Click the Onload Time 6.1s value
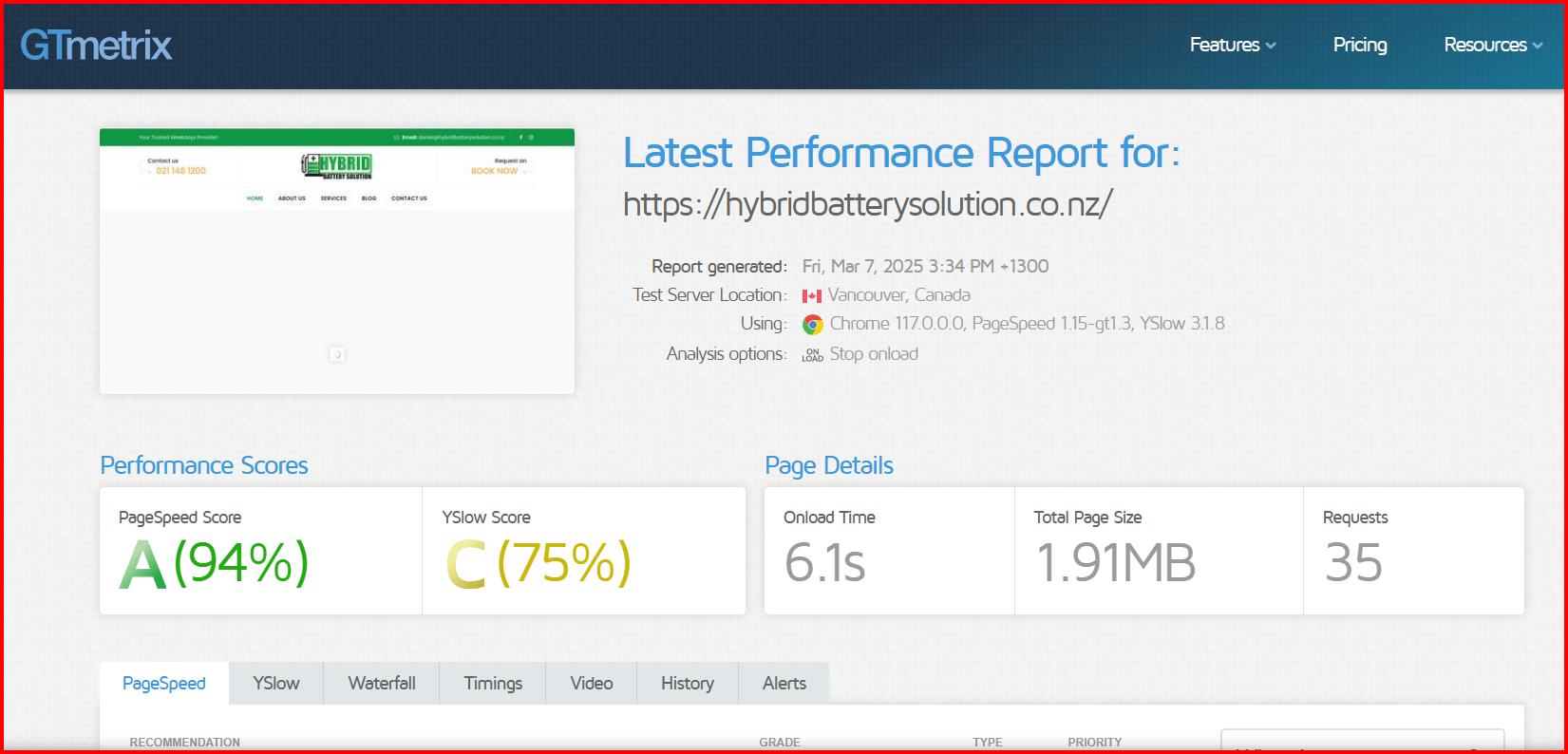 (824, 563)
